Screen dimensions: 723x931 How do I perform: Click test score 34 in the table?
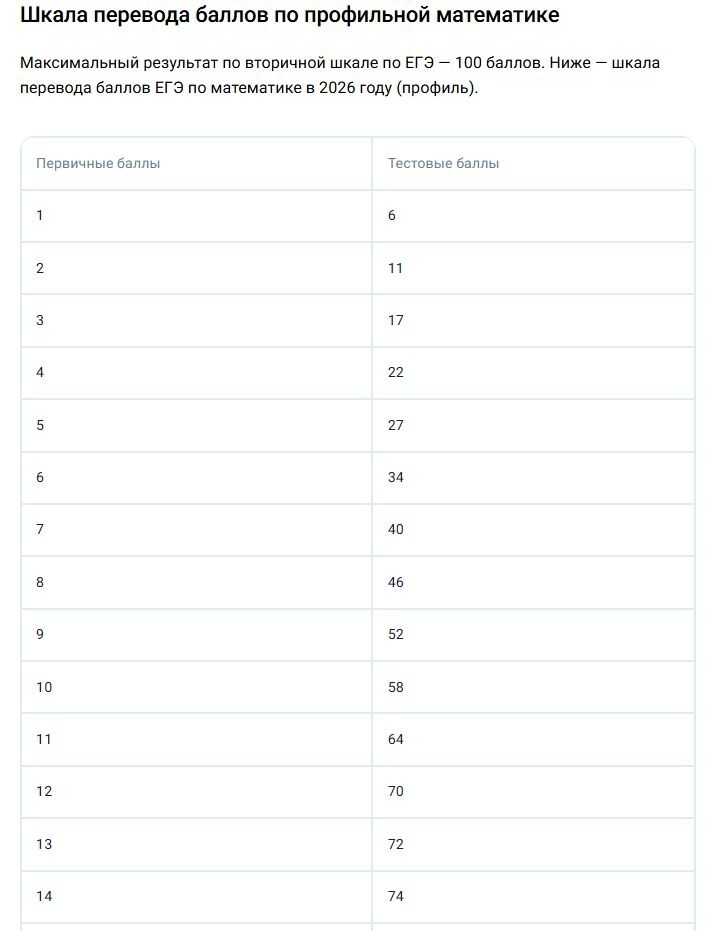533,478
